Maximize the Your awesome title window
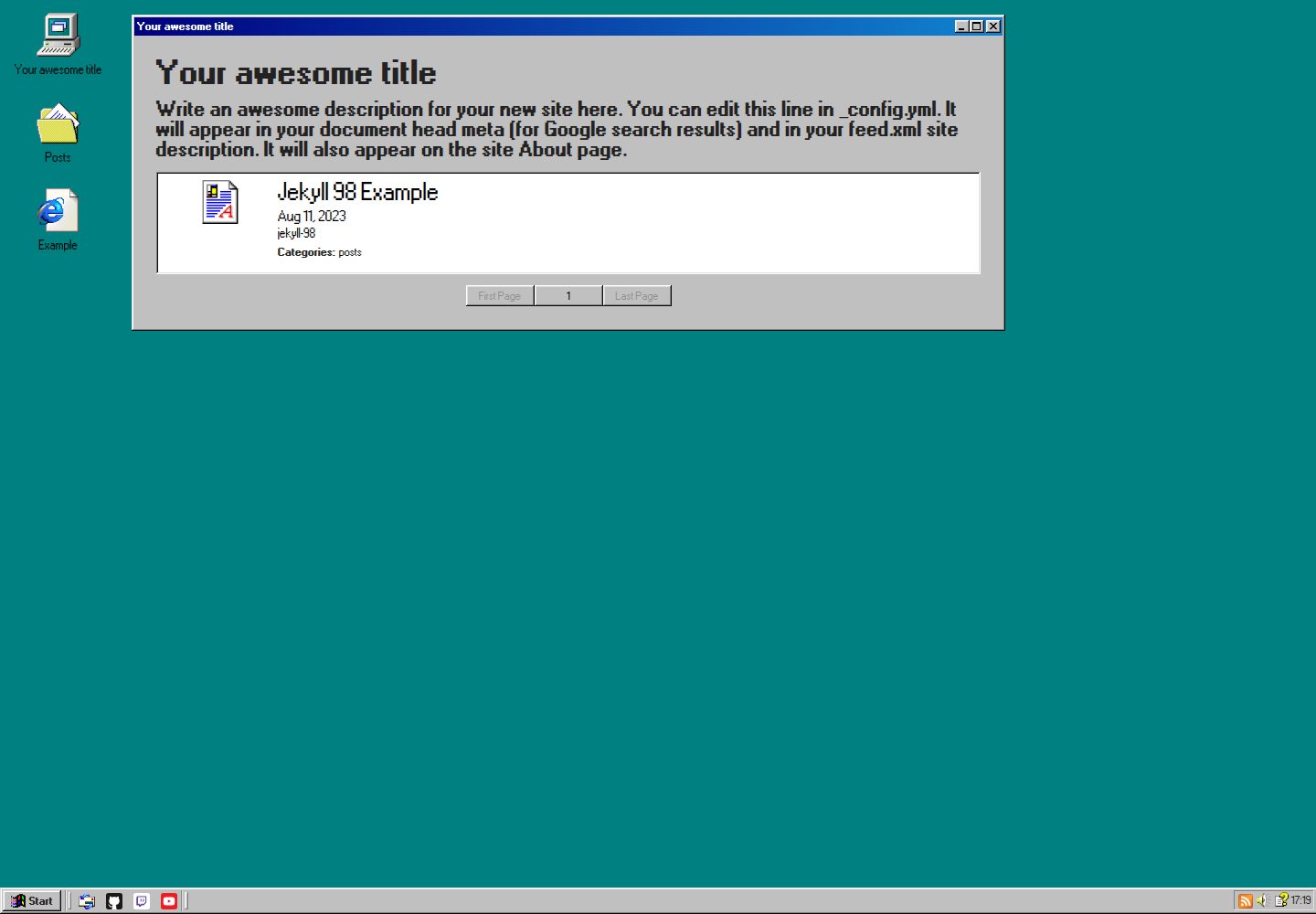 [976, 27]
